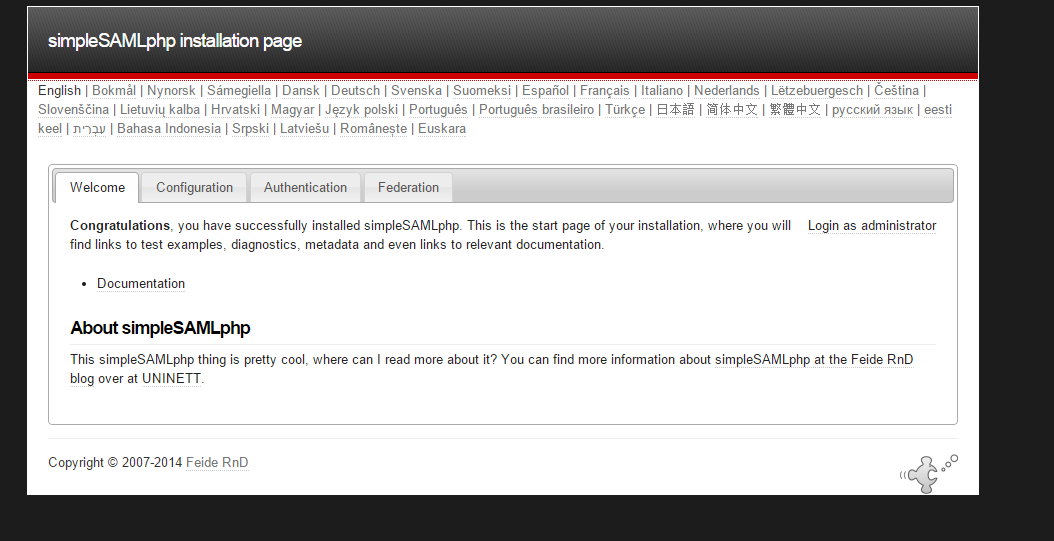Choose Deutsch language
The image size is (1054, 541).
(356, 91)
